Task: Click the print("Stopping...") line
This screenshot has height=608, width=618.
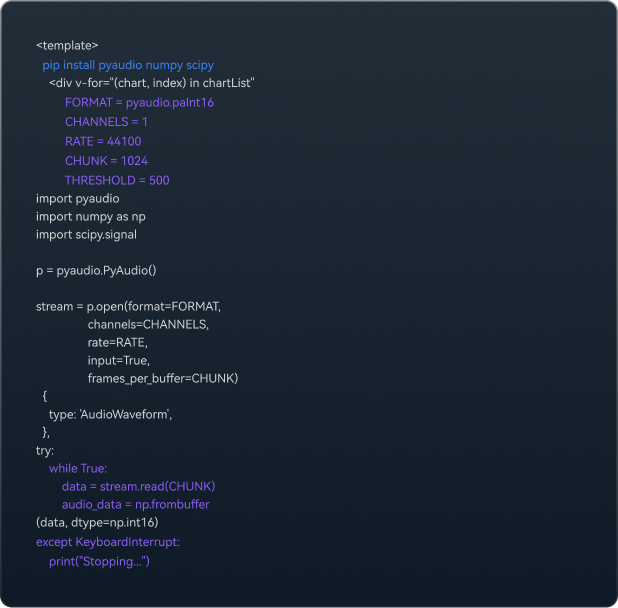Action: pyautogui.click(x=99, y=562)
